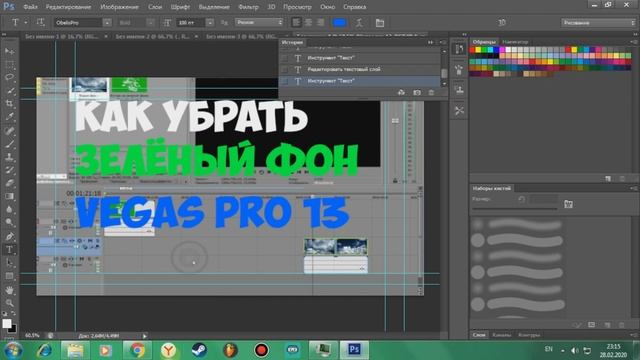The height and width of the screenshot is (360, 640).
Task: Delete current state in History panel
Action: tap(431, 93)
